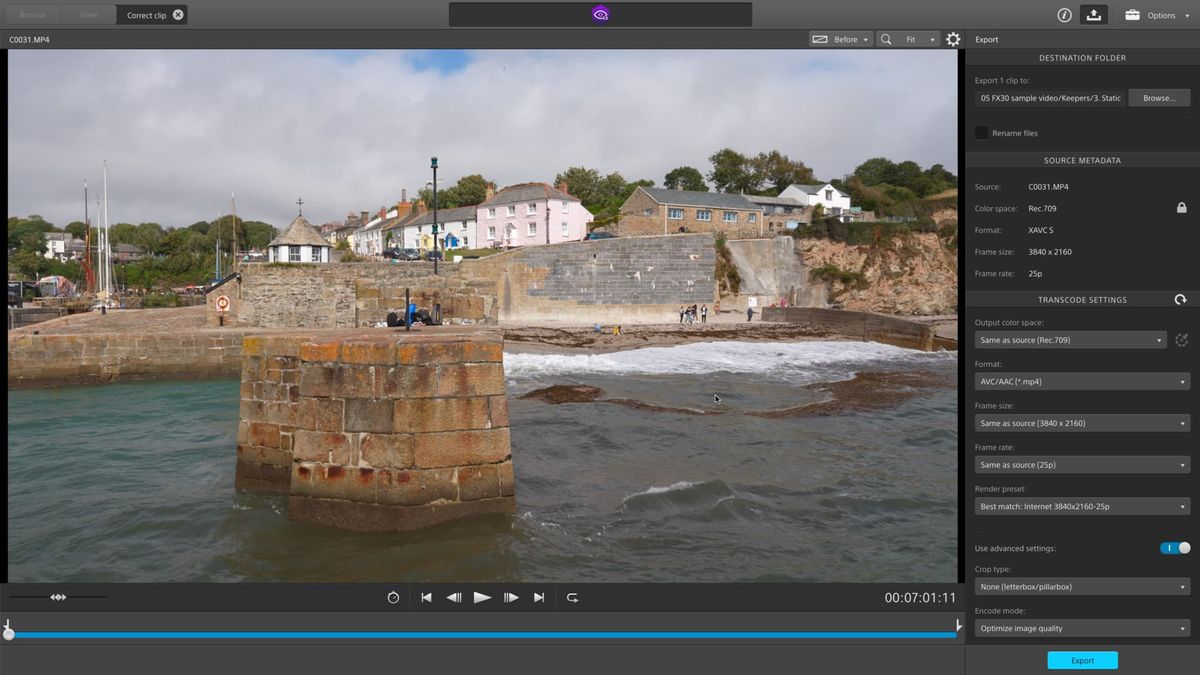Browse for a destination folder
The width and height of the screenshot is (1200, 675).
click(x=1159, y=97)
